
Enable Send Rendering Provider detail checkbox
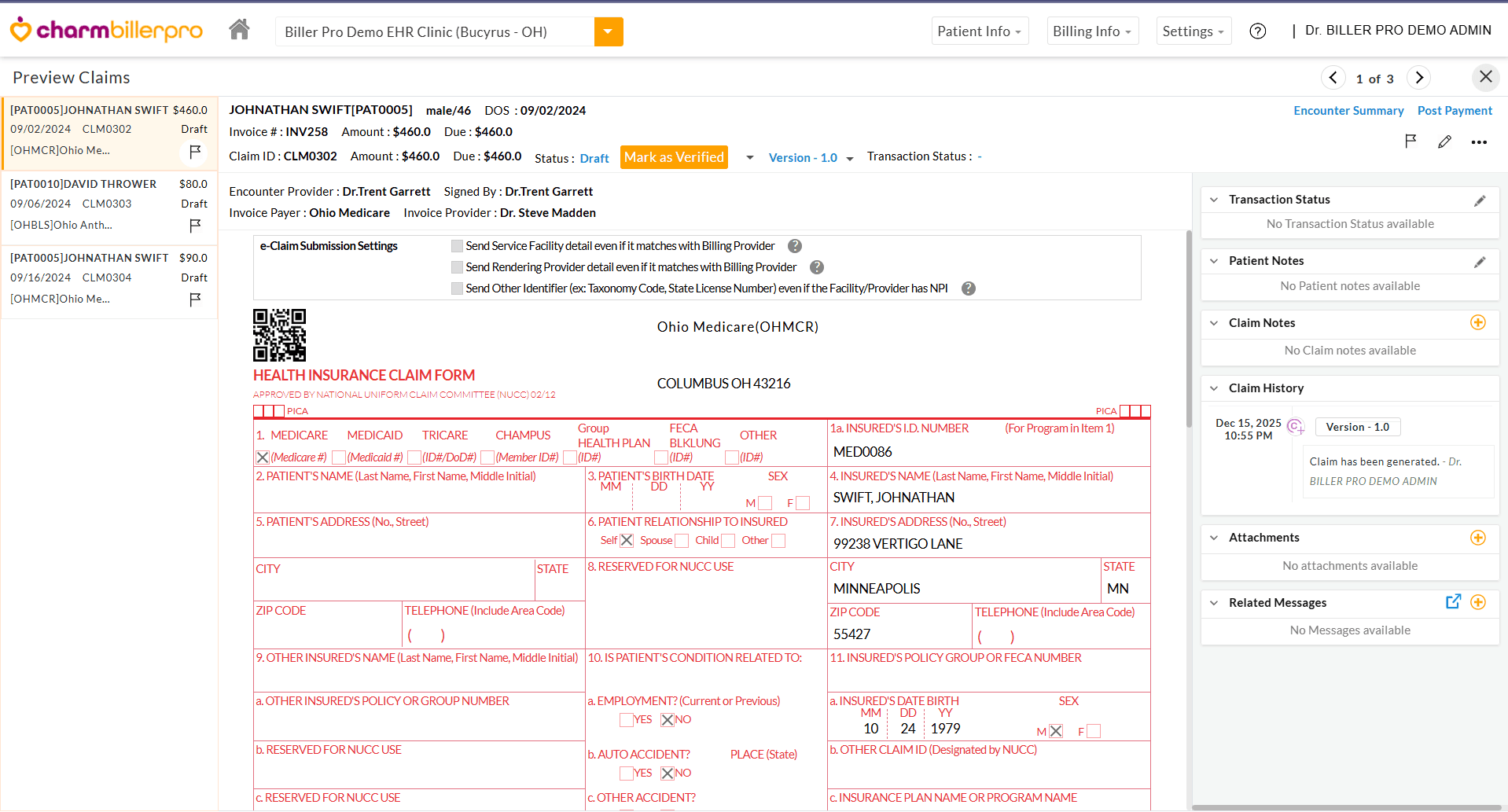457,267
